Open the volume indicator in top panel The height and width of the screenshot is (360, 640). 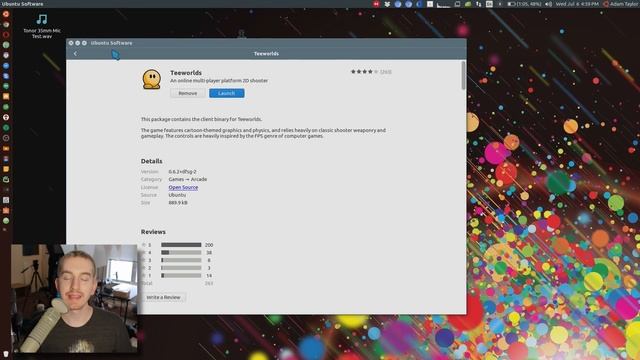pyautogui.click(x=549, y=4)
